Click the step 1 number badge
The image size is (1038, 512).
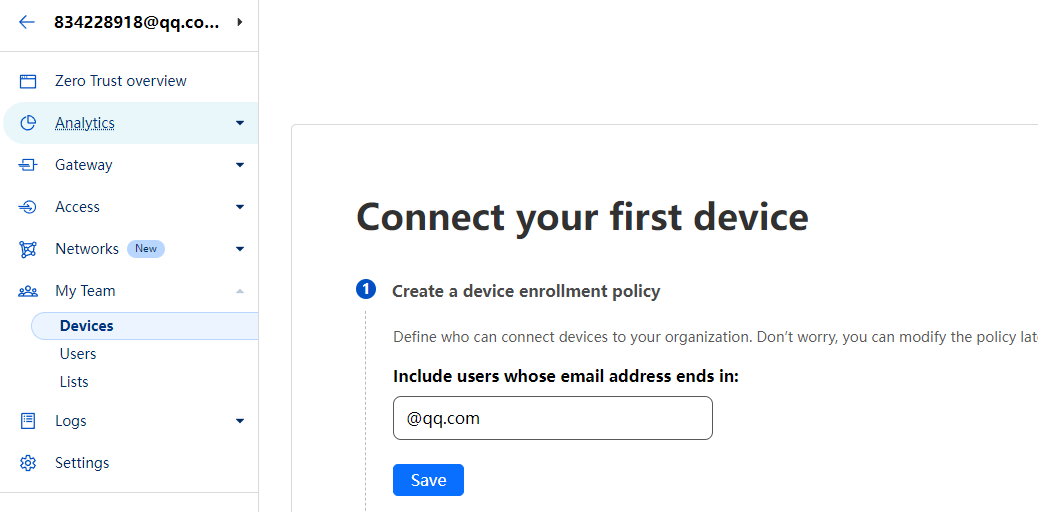click(x=366, y=290)
